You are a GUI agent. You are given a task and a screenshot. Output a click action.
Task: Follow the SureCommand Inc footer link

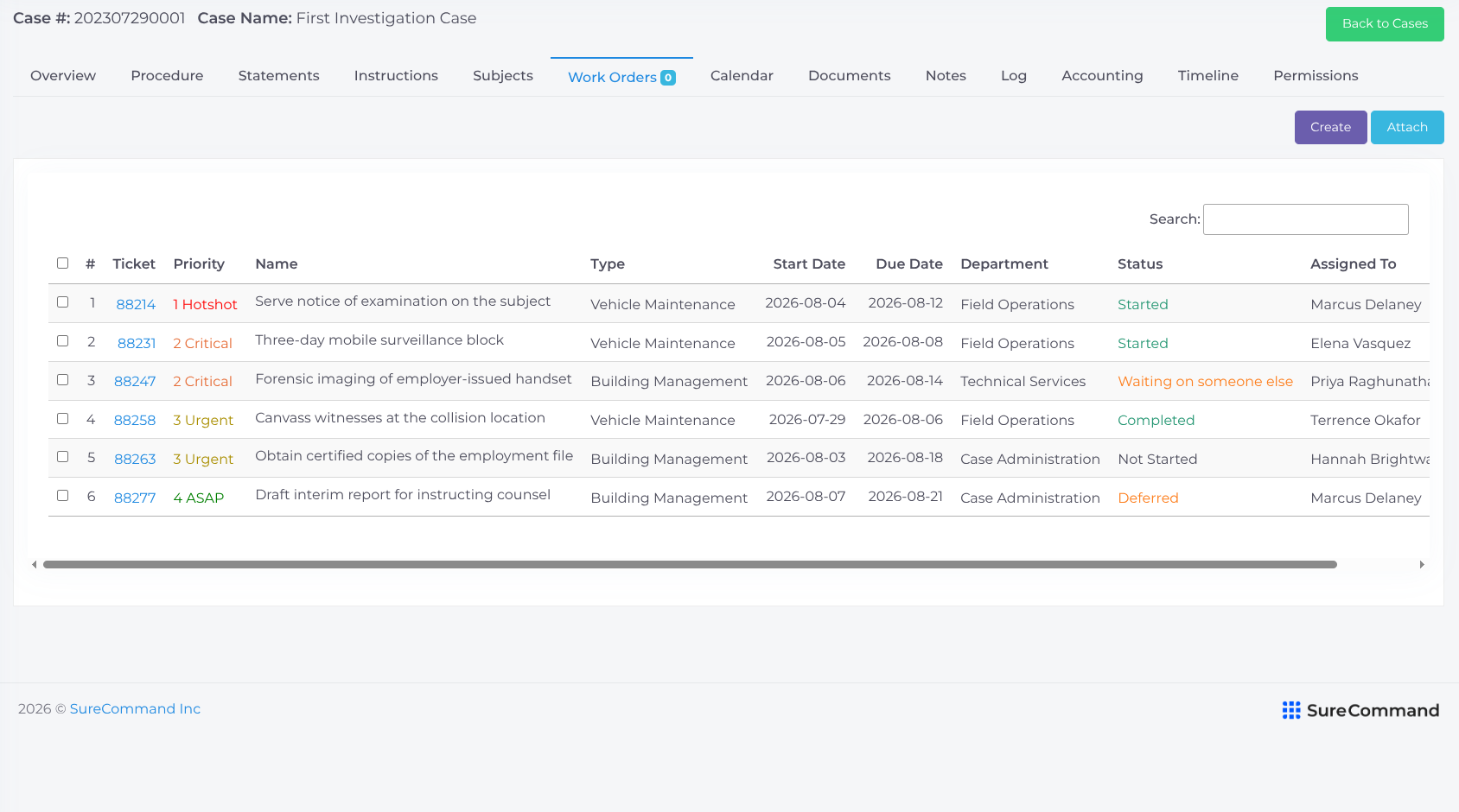pos(135,709)
